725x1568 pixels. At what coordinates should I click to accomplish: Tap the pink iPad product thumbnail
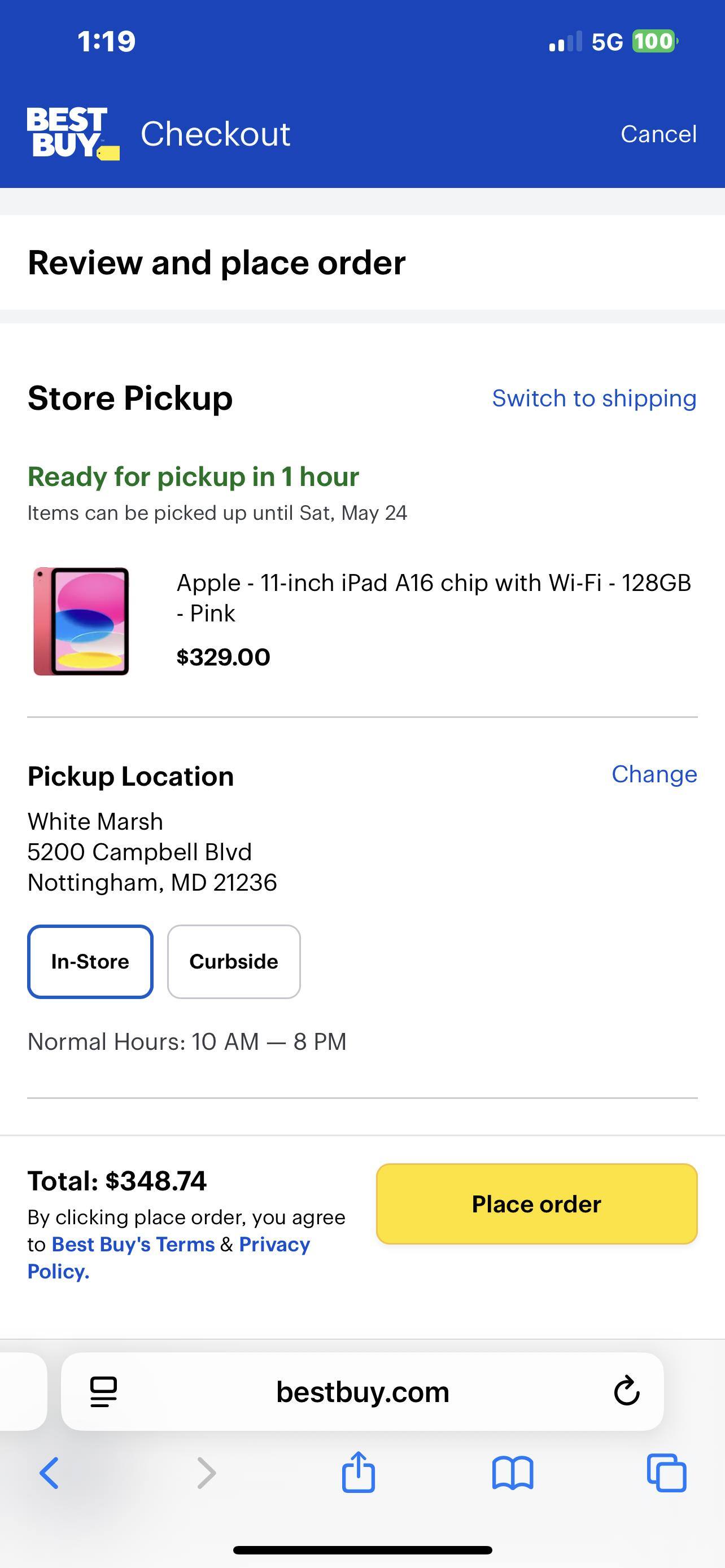click(81, 621)
